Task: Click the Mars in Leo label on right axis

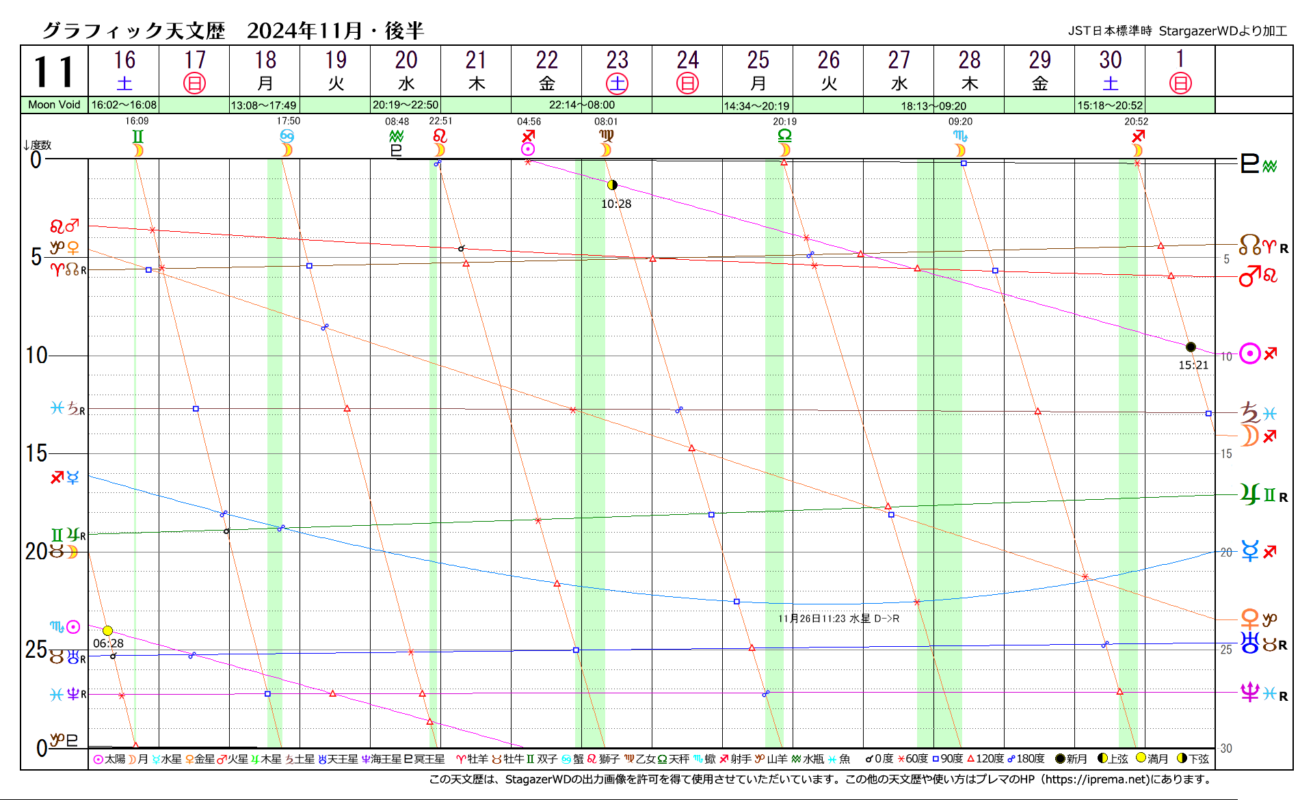Action: (1259, 275)
